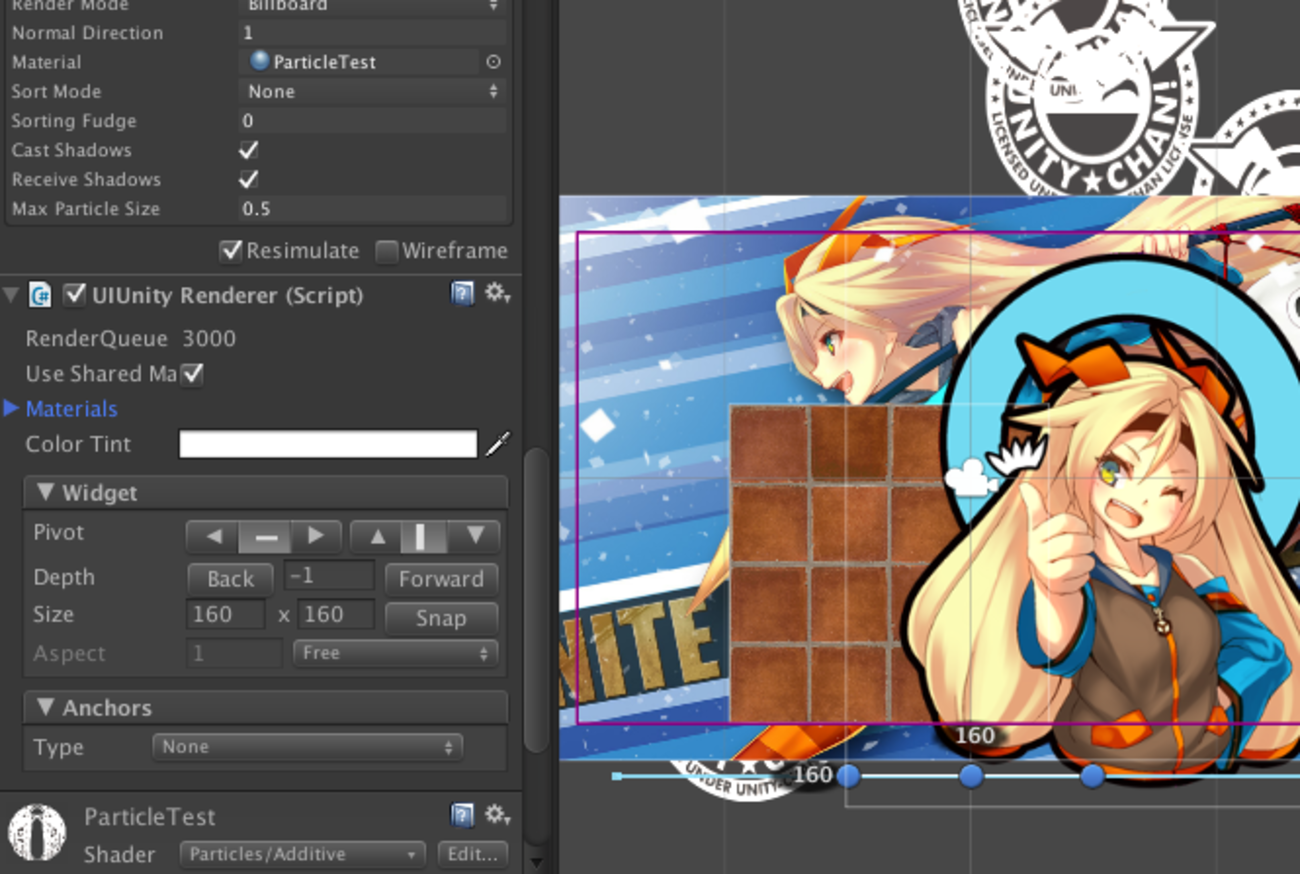Viewport: 1300px width, 874px height.
Task: Click the Color Tint label
Action: click(78, 444)
